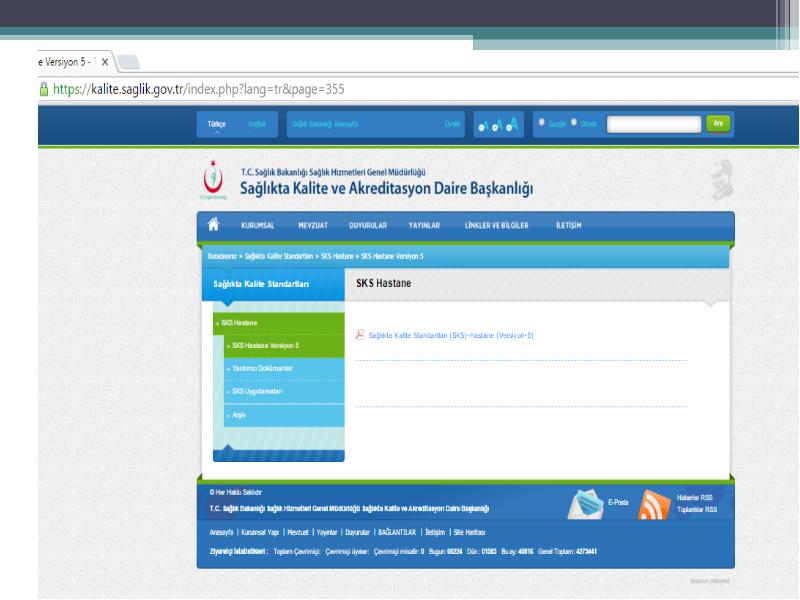Open Yardımcı Dokümanlar in the sidebar
800x600 pixels.
284,368
